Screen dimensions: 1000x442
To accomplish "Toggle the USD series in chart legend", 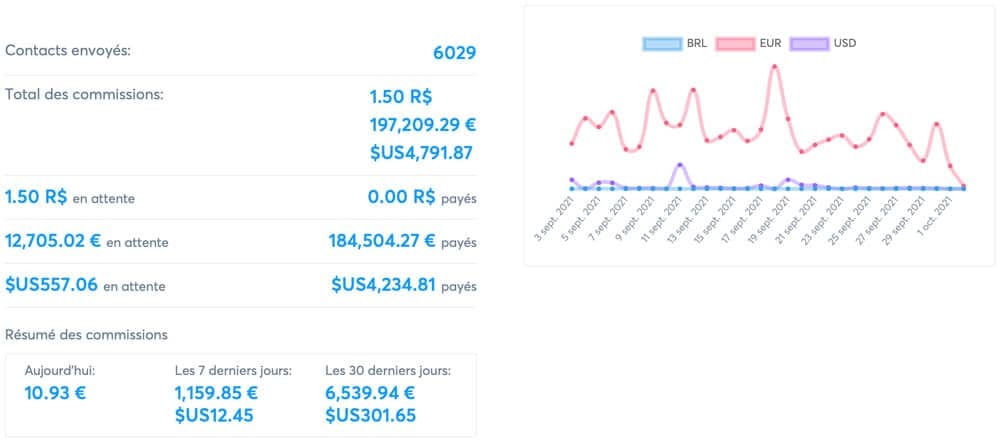I will (823, 44).
